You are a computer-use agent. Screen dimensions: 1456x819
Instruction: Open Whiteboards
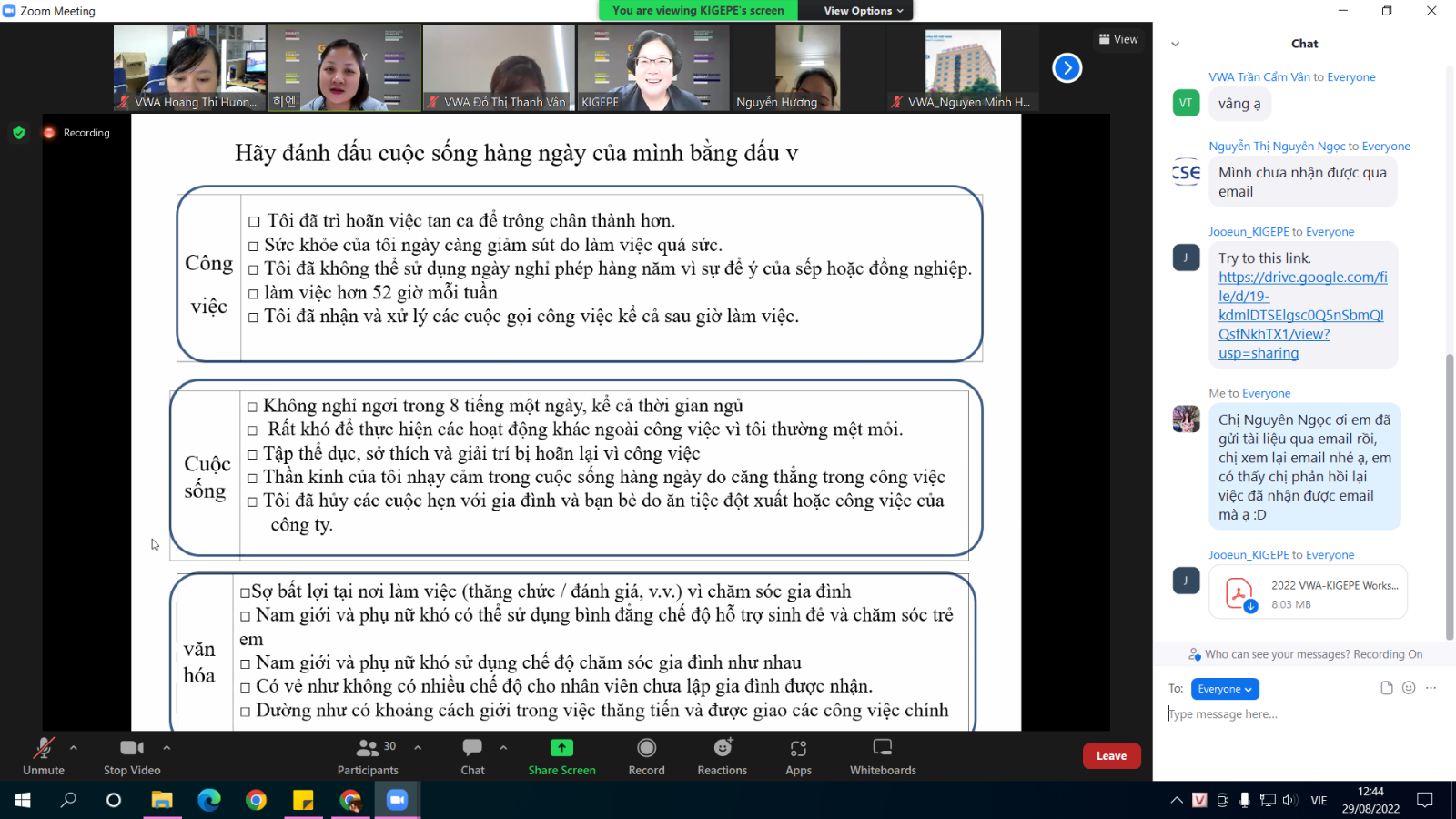pyautogui.click(x=883, y=756)
